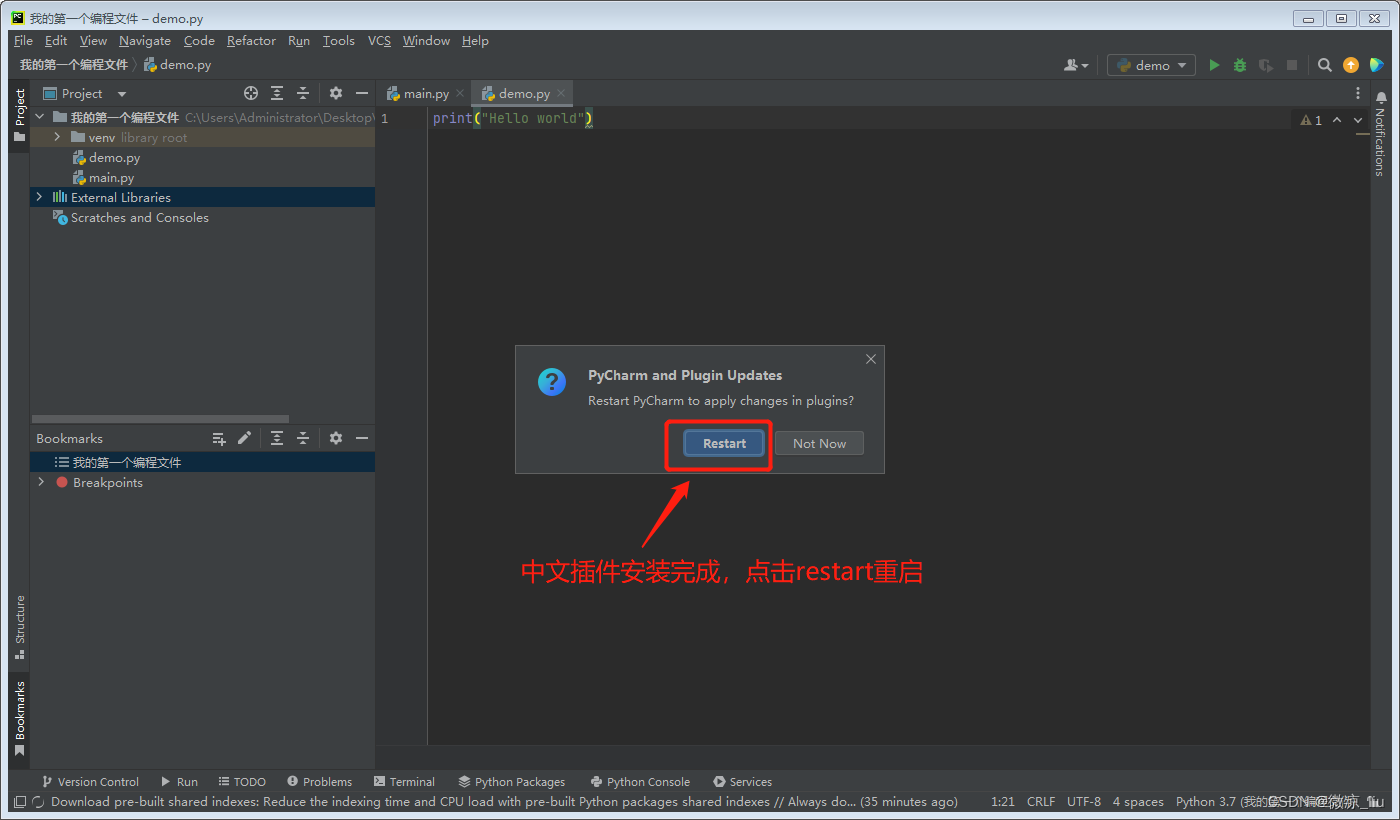Hide the Project panel with minus icon

[362, 93]
